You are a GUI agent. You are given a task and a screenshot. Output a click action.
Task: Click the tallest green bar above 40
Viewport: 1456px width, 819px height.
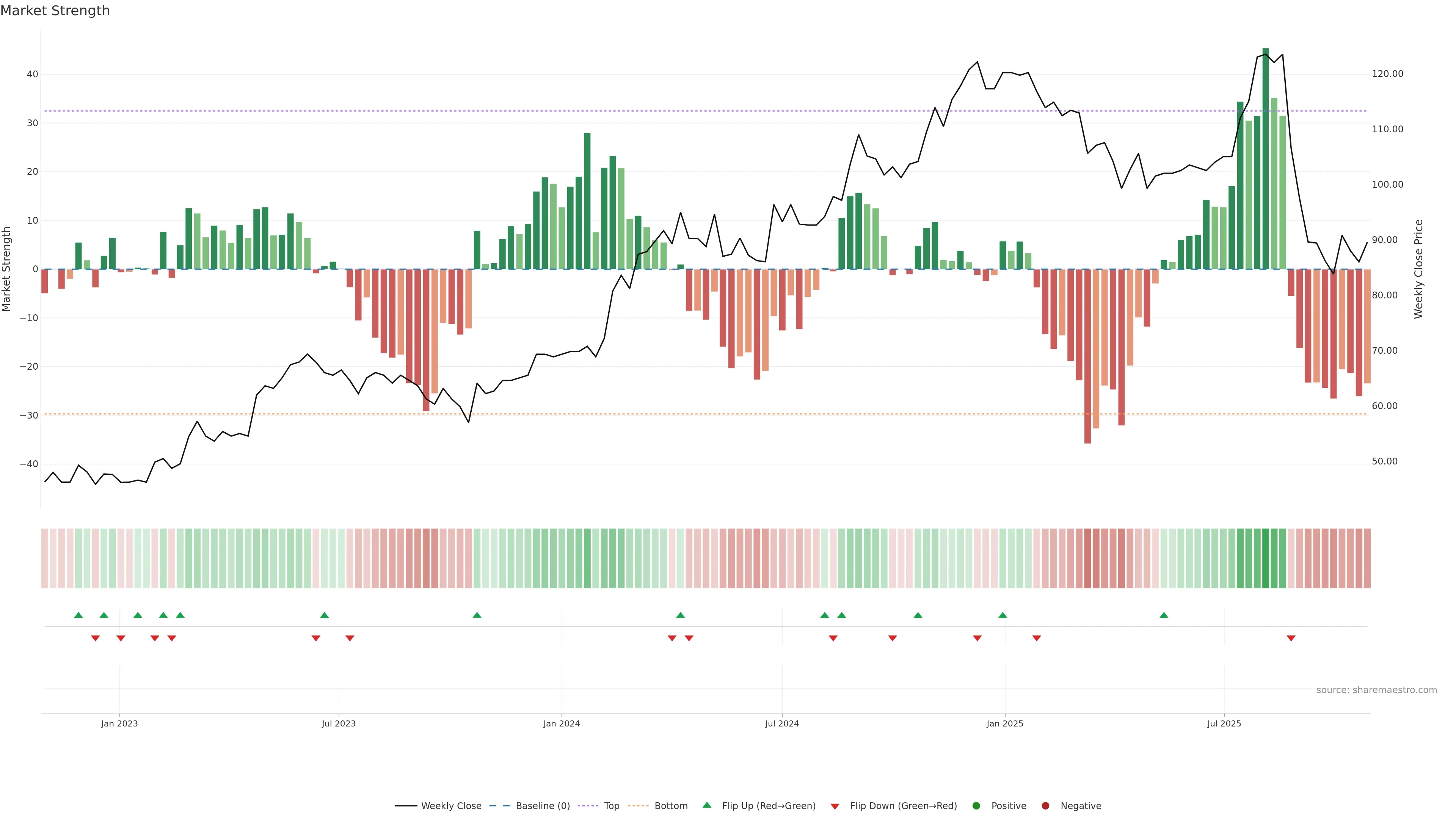(x=1266, y=158)
